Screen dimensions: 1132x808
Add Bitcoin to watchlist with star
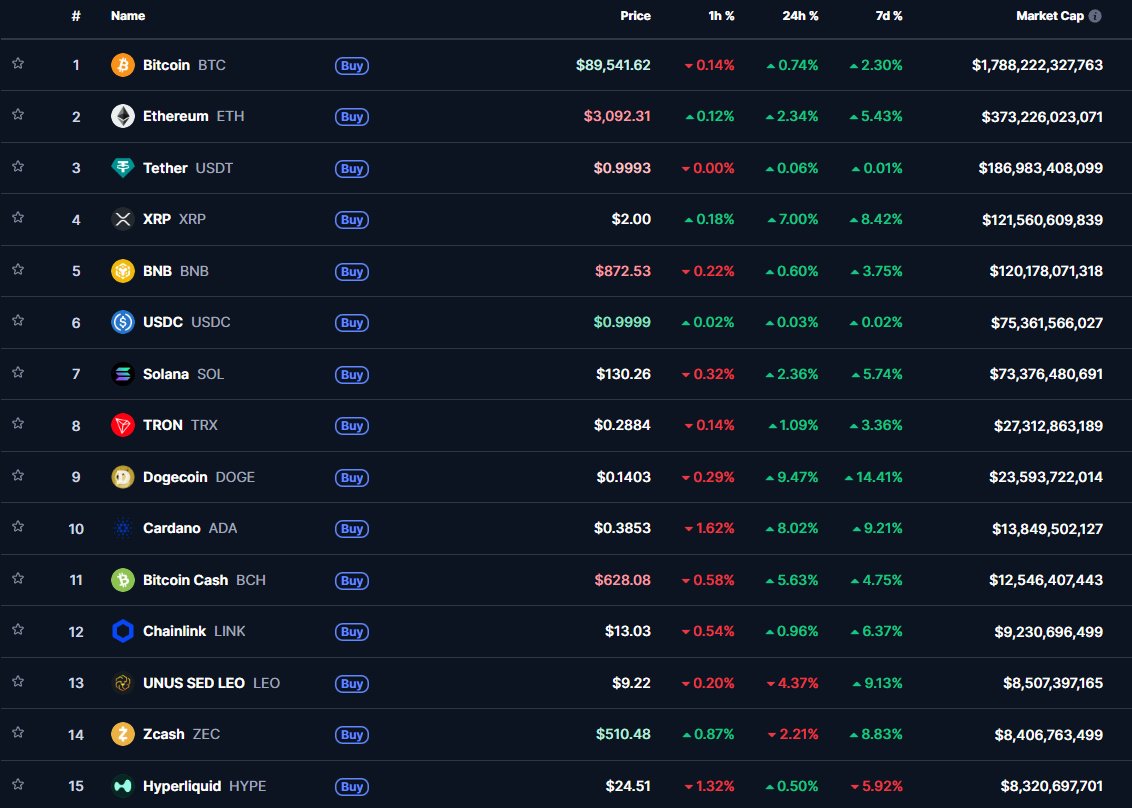18,64
